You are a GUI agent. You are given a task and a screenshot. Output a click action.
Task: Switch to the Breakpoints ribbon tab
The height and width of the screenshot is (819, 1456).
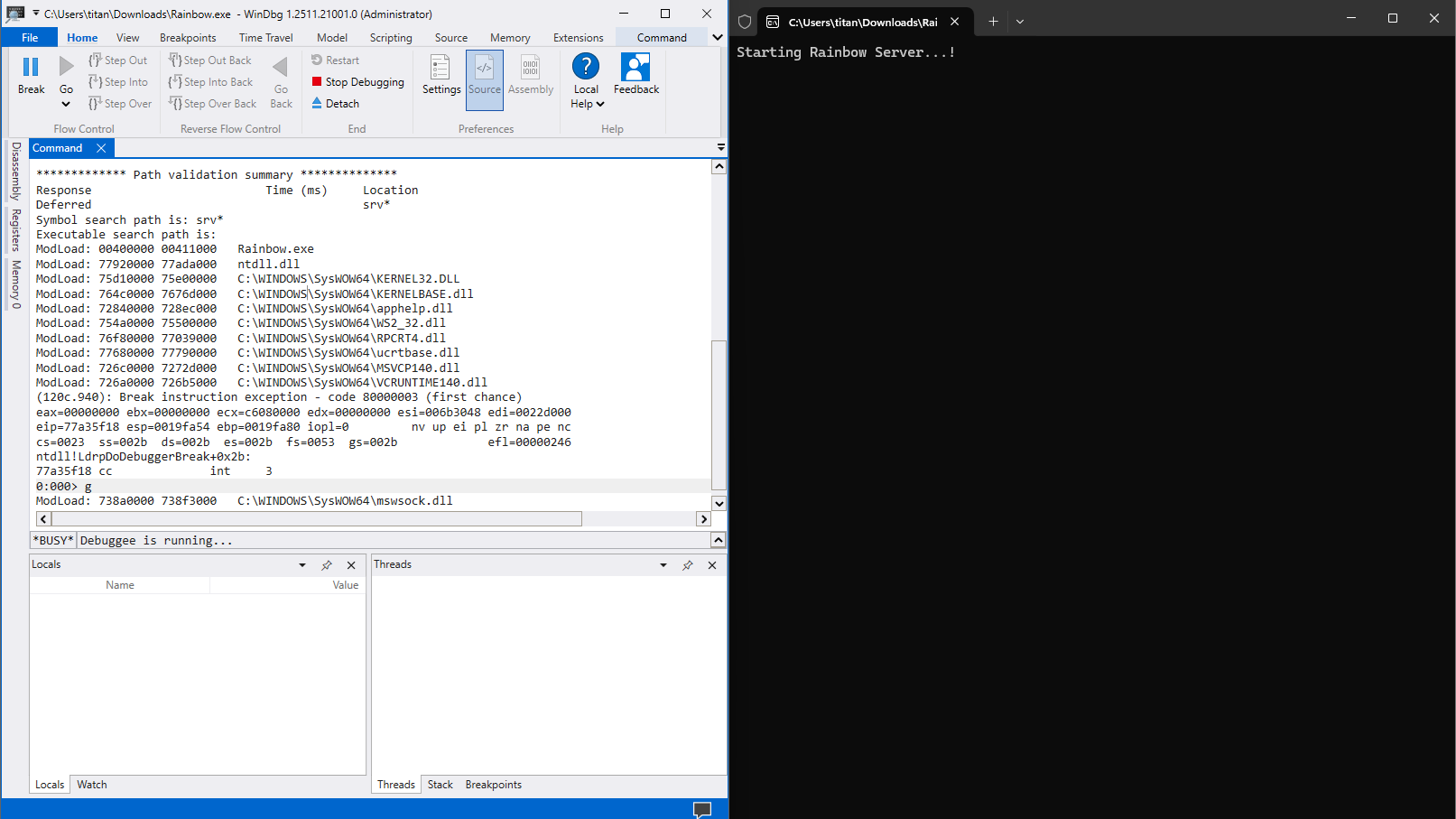coord(188,38)
